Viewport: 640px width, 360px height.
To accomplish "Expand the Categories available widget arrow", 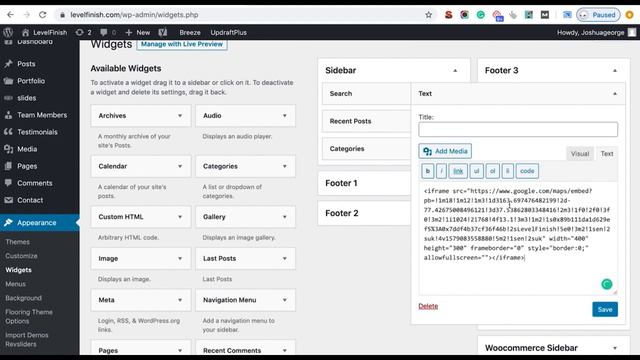I will [x=284, y=167].
